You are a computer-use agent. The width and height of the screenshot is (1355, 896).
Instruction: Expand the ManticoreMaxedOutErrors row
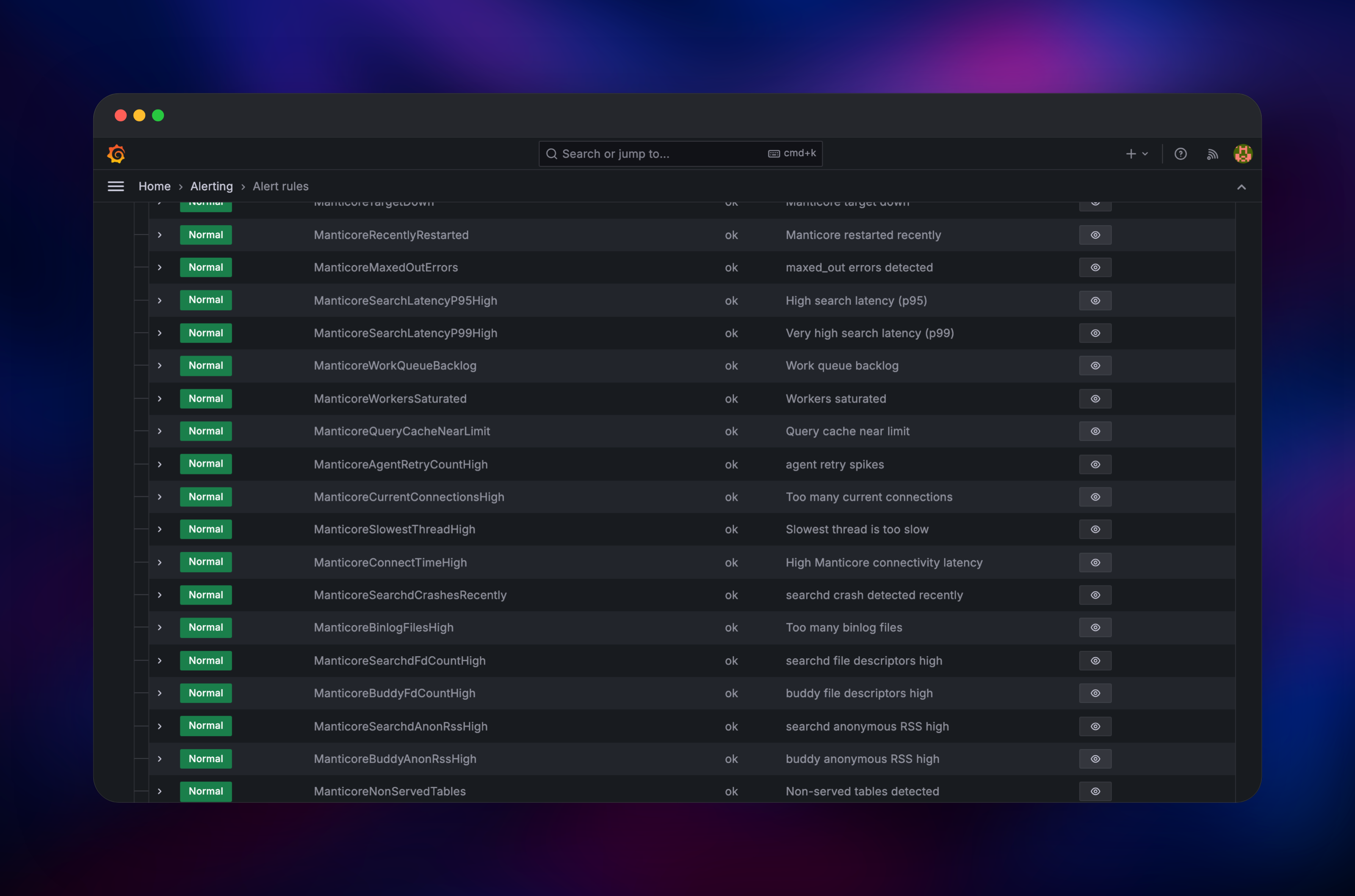coord(160,267)
